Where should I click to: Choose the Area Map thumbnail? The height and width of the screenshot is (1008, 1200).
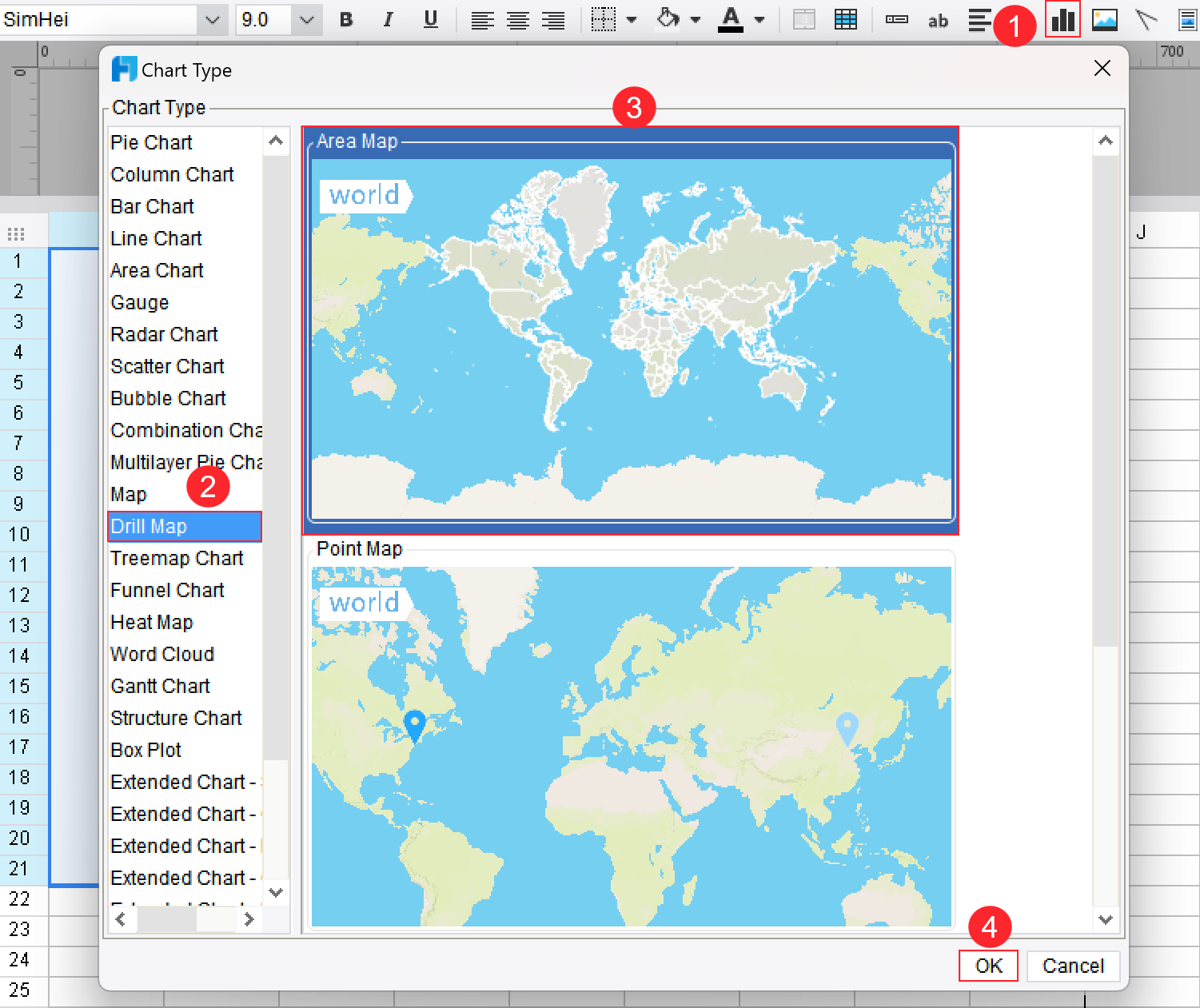tap(631, 331)
